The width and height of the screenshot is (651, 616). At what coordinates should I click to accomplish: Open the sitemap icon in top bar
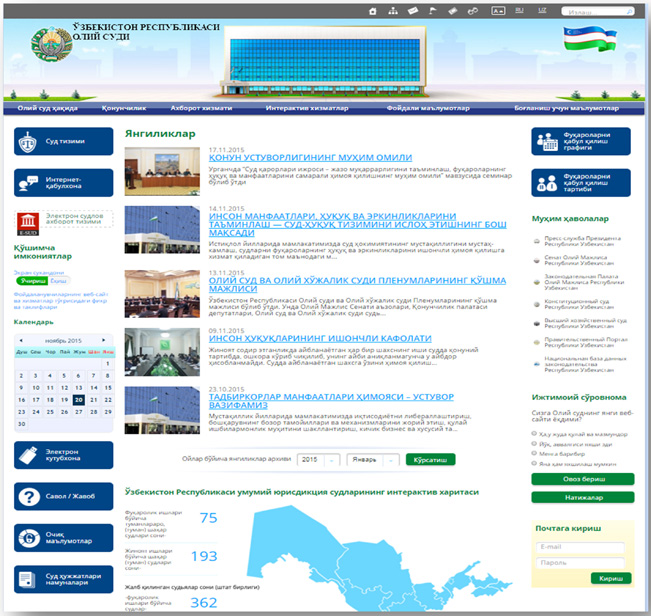coord(393,10)
